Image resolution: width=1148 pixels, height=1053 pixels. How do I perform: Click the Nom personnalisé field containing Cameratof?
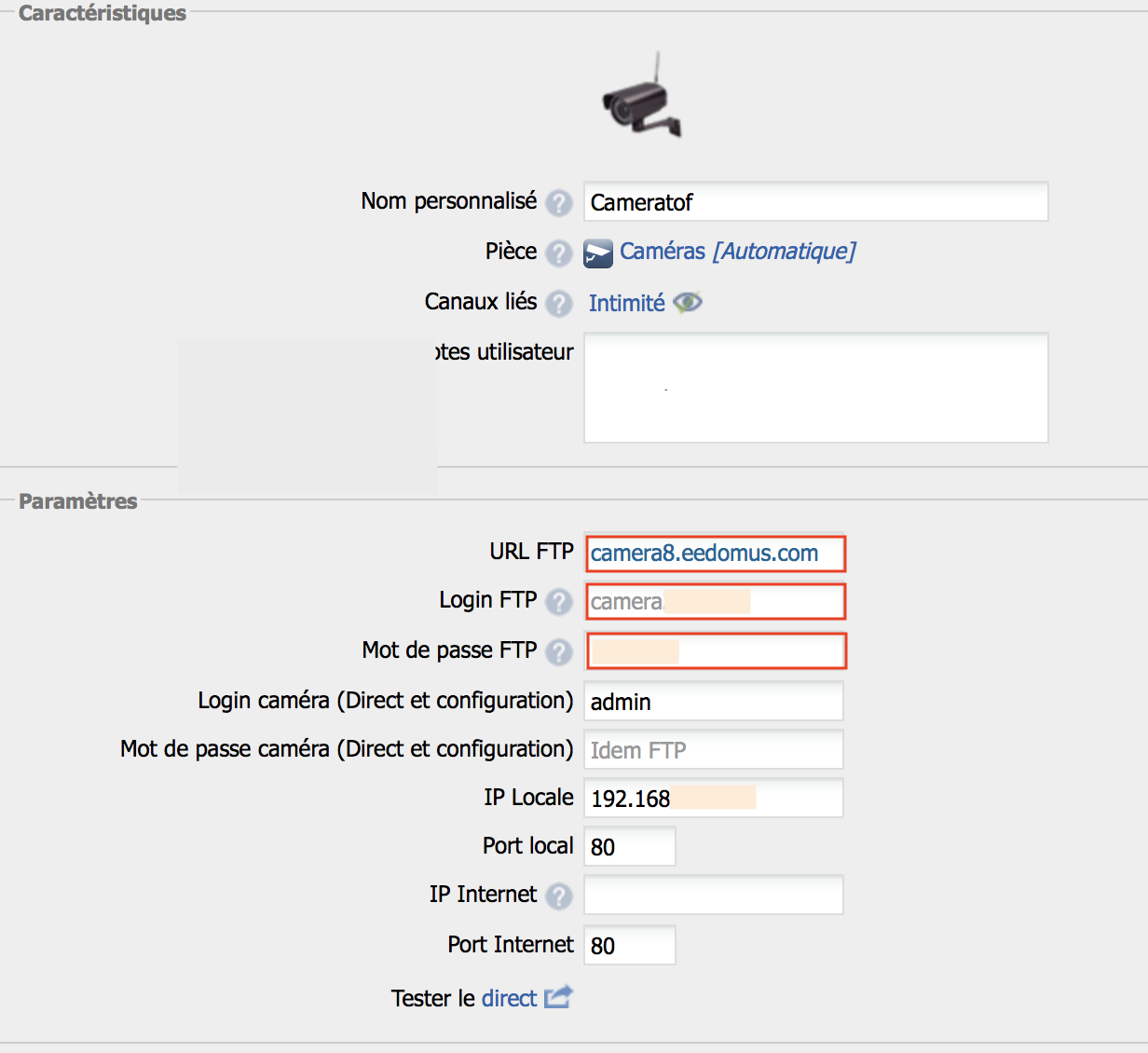815,202
